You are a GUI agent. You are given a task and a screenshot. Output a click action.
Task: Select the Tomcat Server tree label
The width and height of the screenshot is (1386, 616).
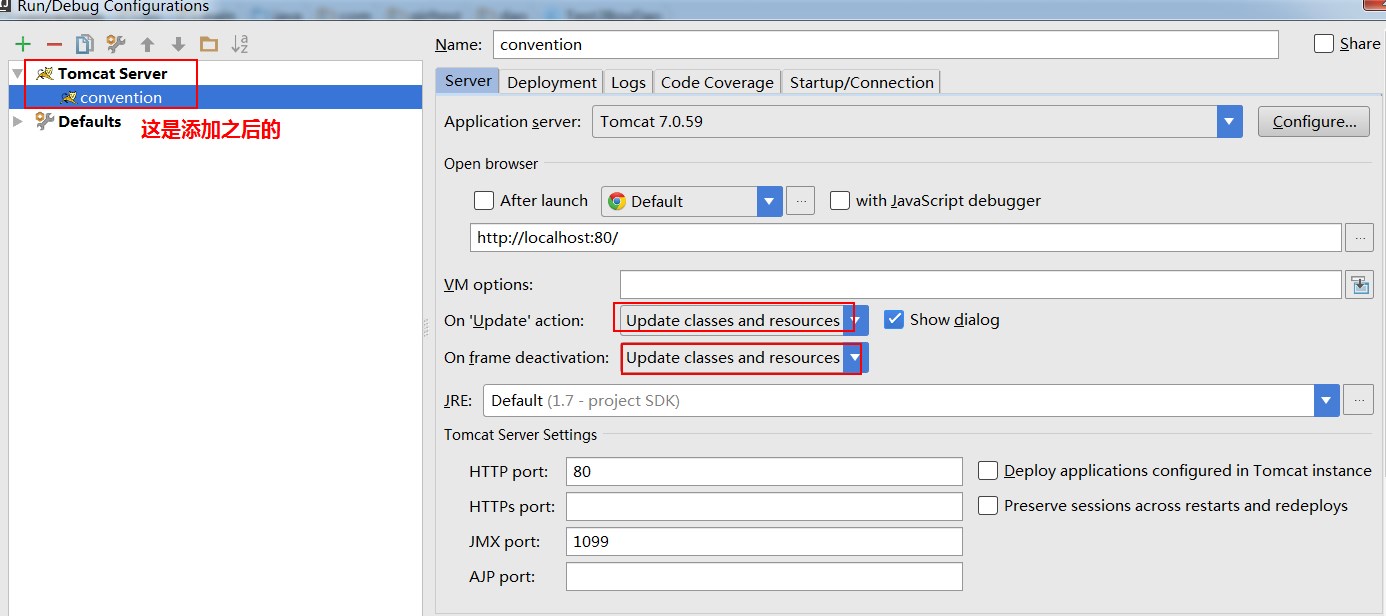coord(113,73)
